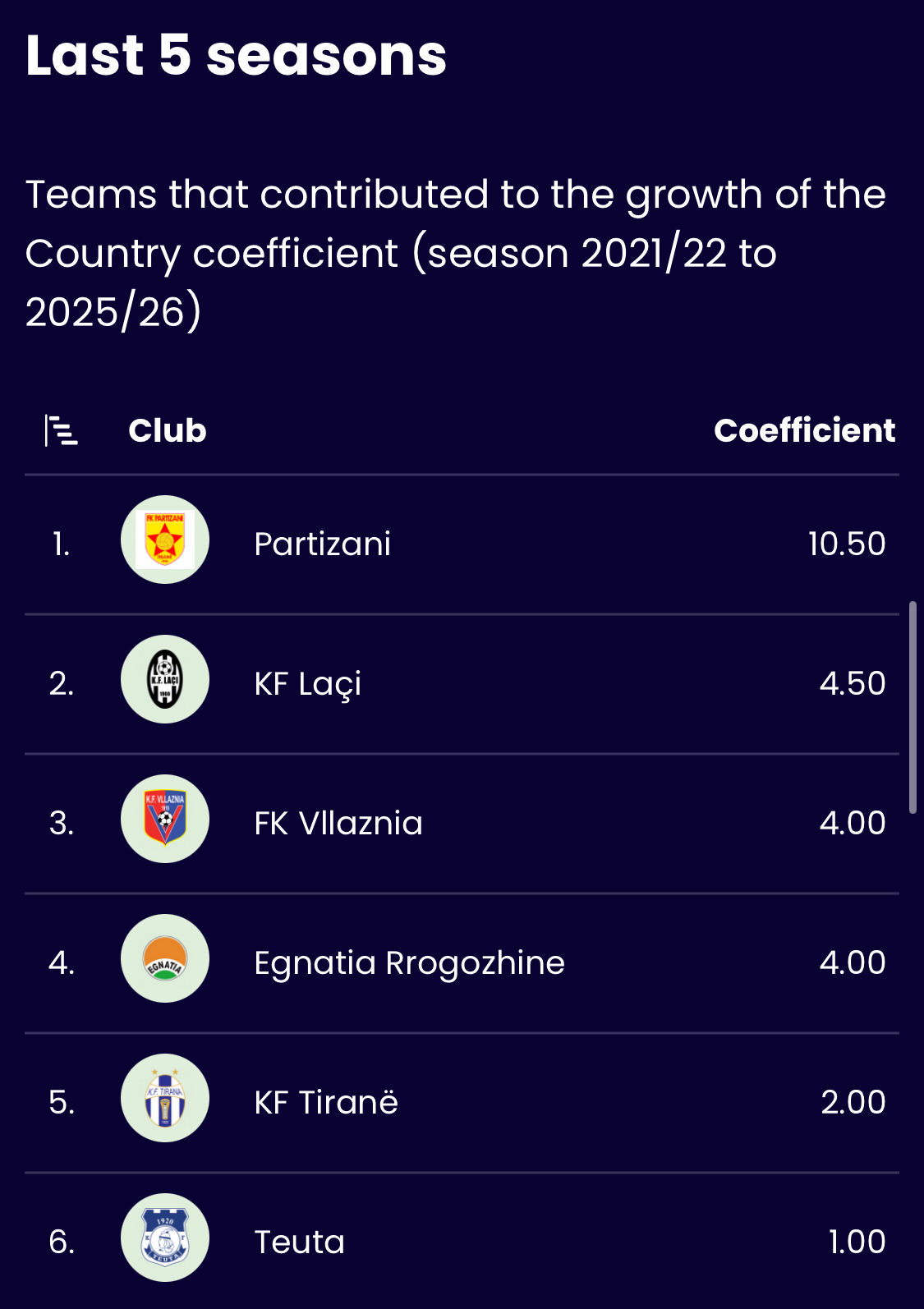Select the FK Vllaznia name
The width and height of the screenshot is (924, 1309).
[x=338, y=823]
